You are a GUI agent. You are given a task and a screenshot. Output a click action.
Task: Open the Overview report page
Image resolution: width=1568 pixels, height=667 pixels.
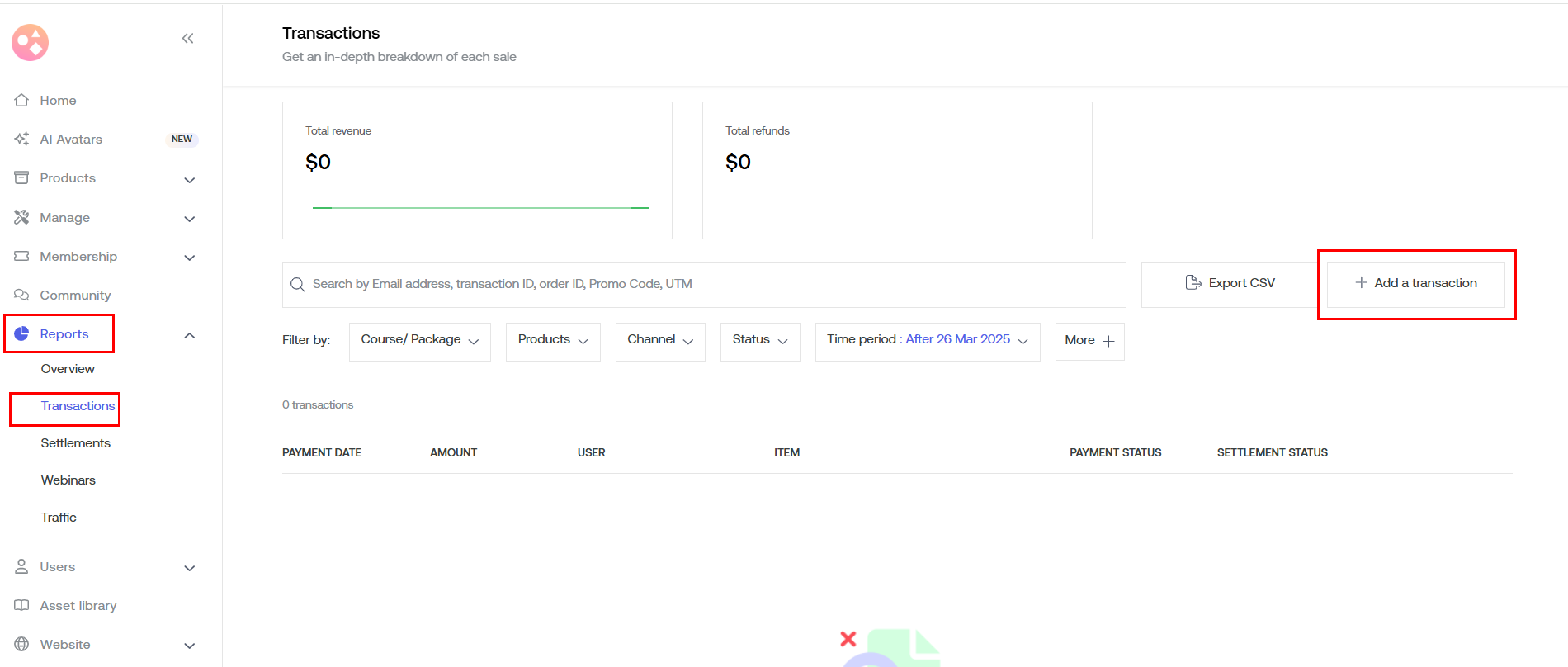[68, 369]
